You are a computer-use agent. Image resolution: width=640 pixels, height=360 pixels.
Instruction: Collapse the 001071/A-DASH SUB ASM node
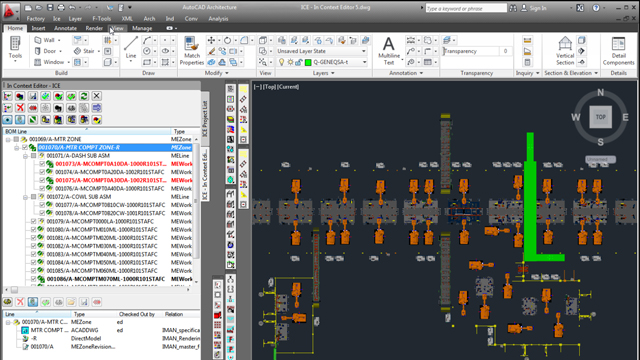[x=25, y=156]
